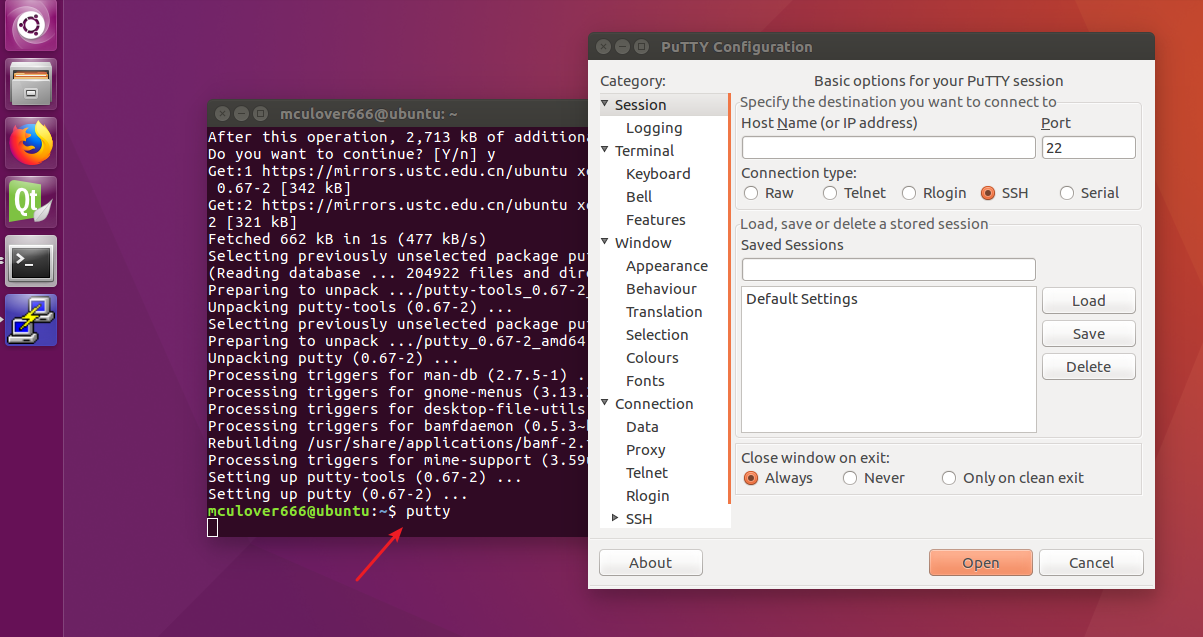Collapse the Connection section
This screenshot has width=1203, height=637.
[x=604, y=403]
